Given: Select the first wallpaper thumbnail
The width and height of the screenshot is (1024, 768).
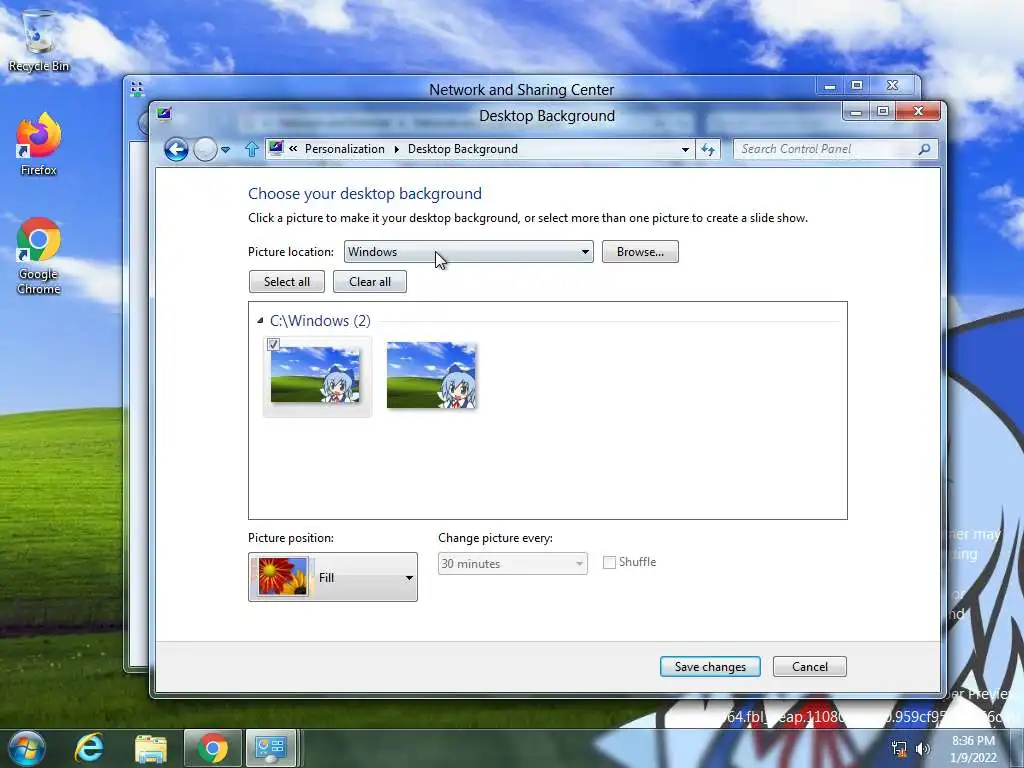Looking at the screenshot, I should [x=315, y=376].
